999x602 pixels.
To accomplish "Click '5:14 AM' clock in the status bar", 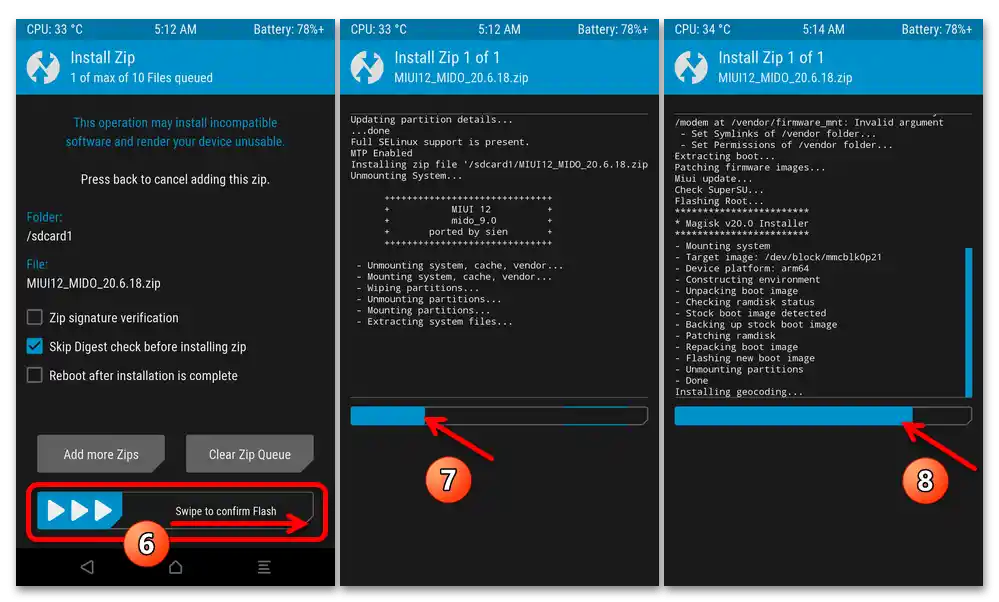I will point(823,29).
